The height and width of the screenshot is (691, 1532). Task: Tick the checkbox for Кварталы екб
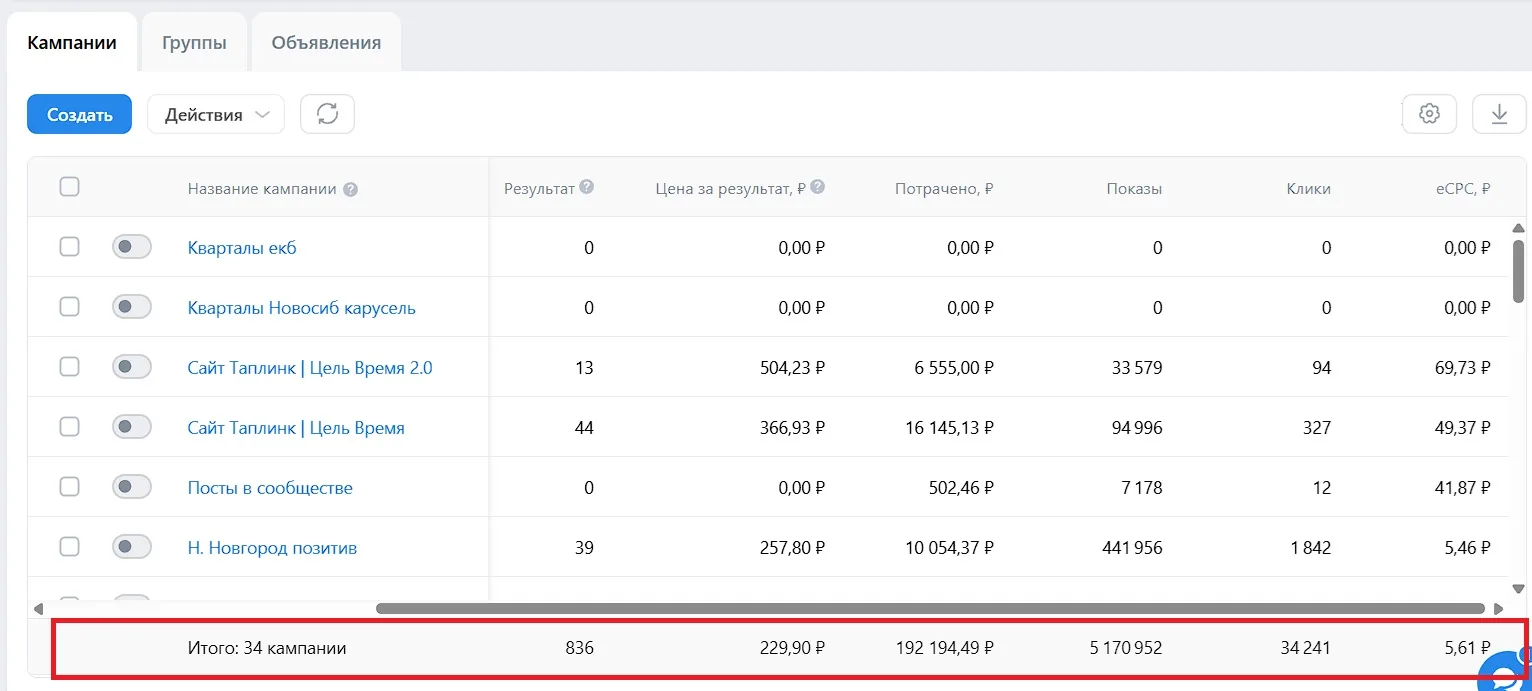point(69,247)
